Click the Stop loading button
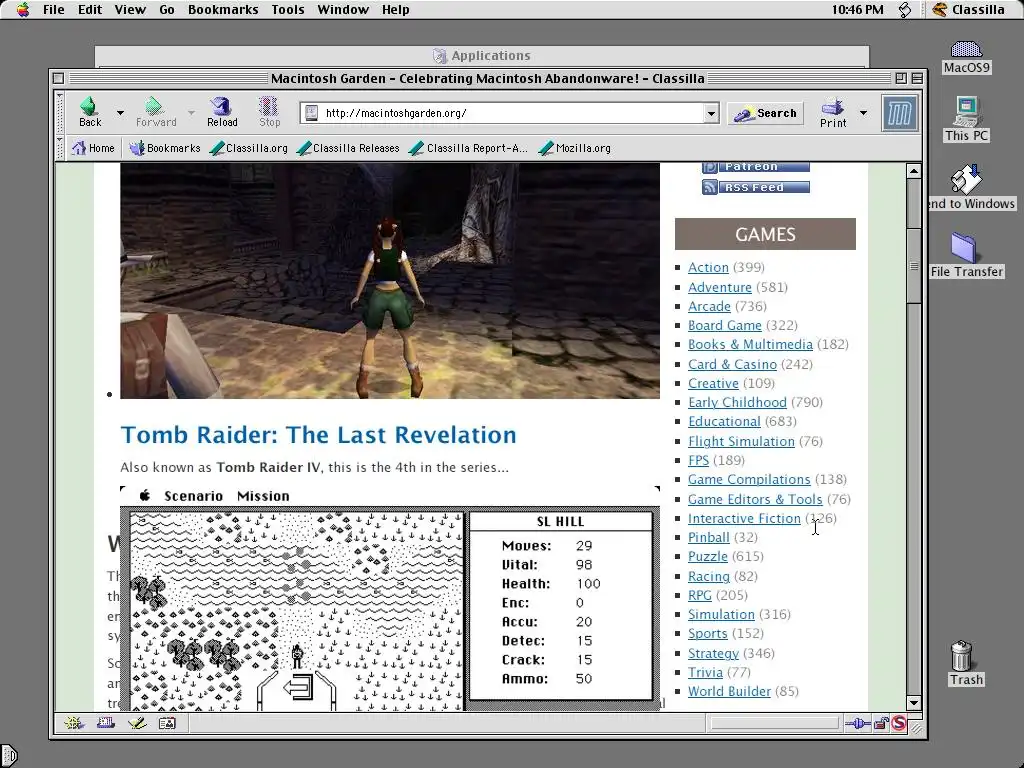 point(269,112)
